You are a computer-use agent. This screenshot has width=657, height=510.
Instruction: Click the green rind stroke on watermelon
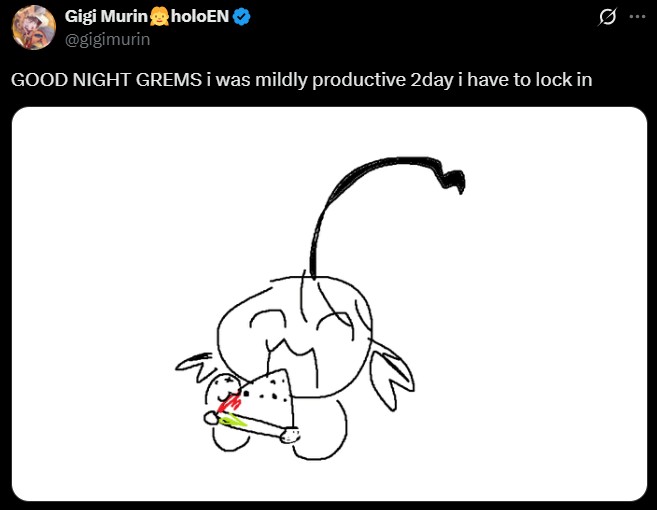(233, 420)
